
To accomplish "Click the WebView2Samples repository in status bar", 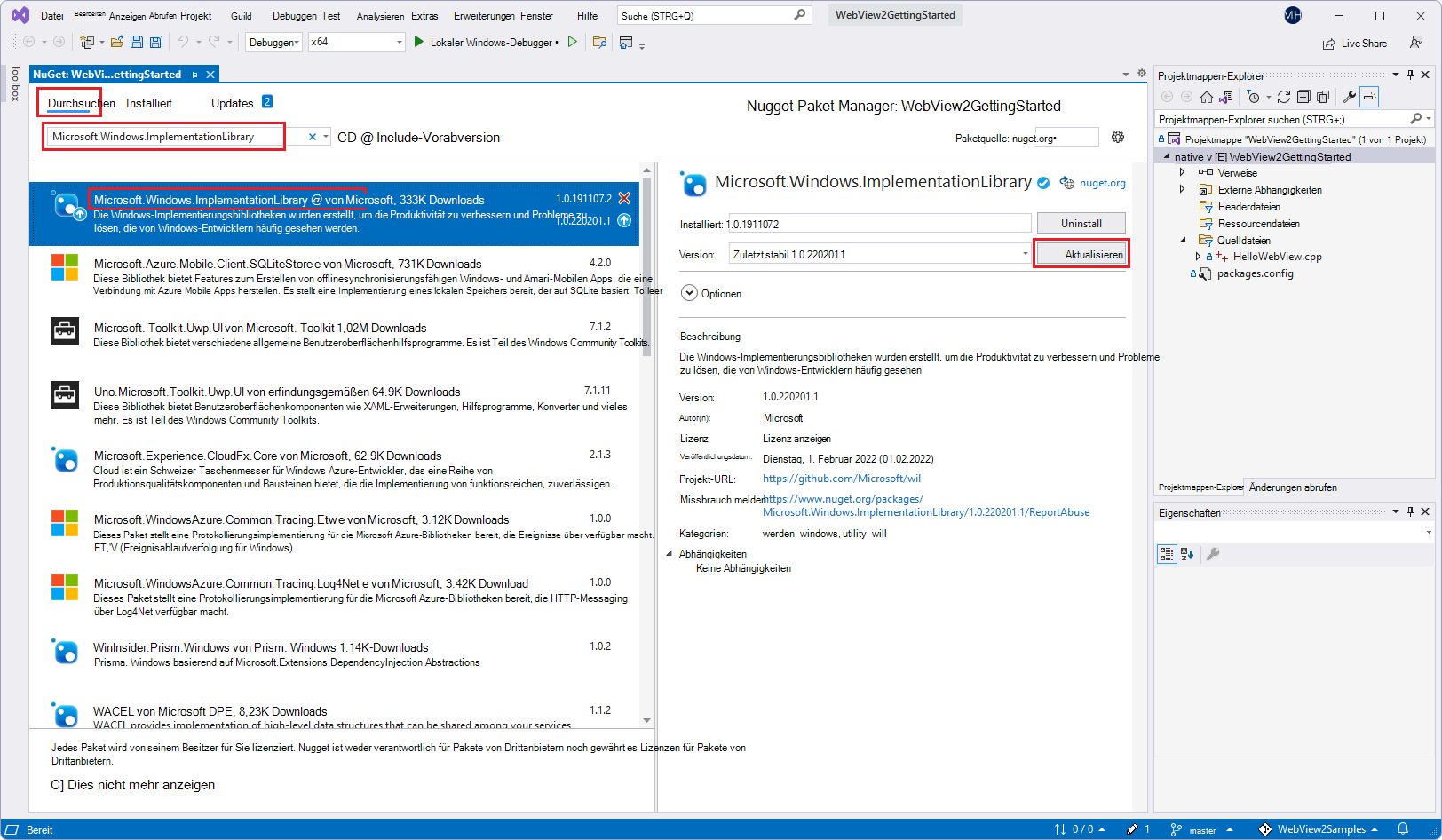I will click(1318, 829).
